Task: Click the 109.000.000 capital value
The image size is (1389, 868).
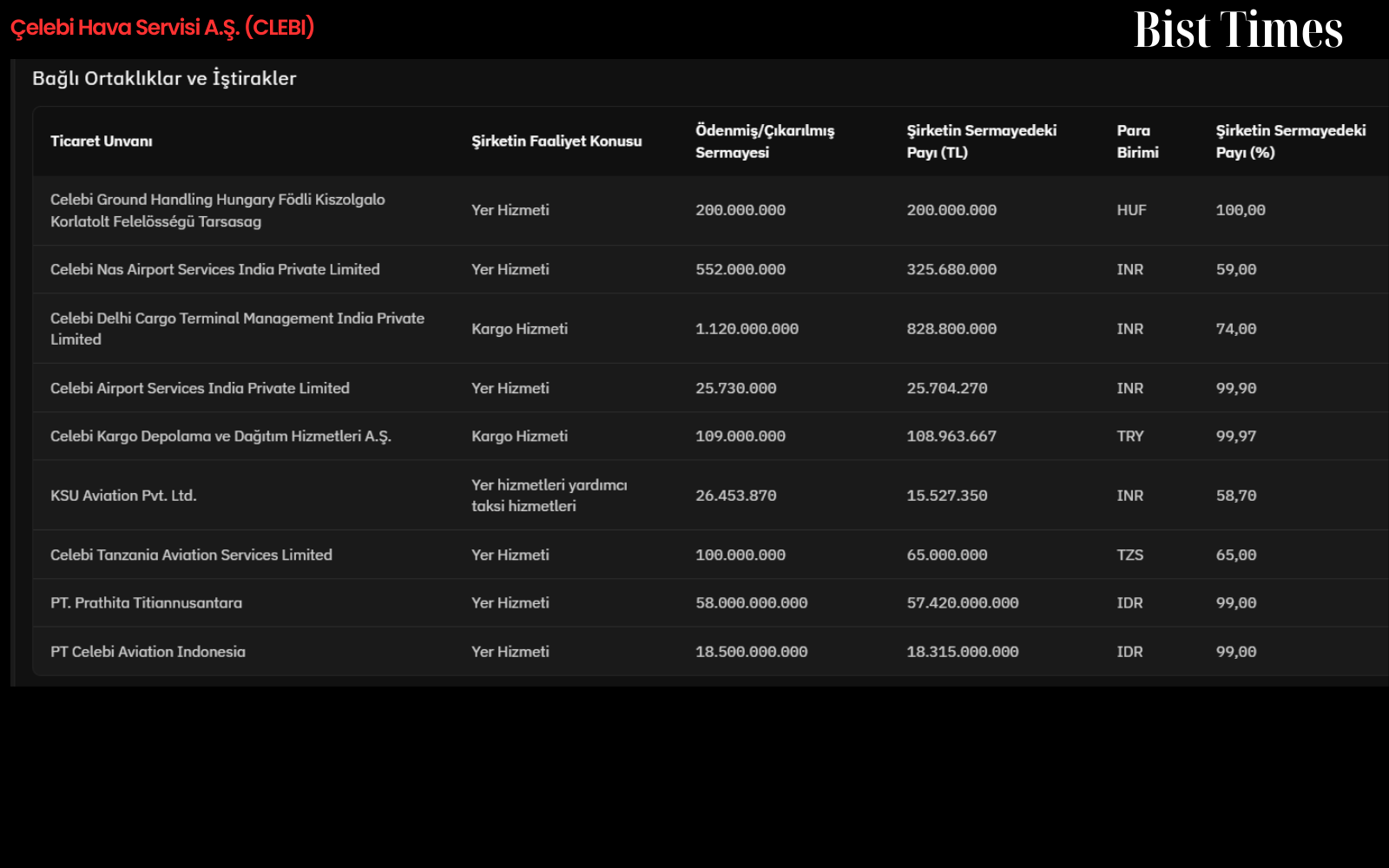Action: (741, 437)
